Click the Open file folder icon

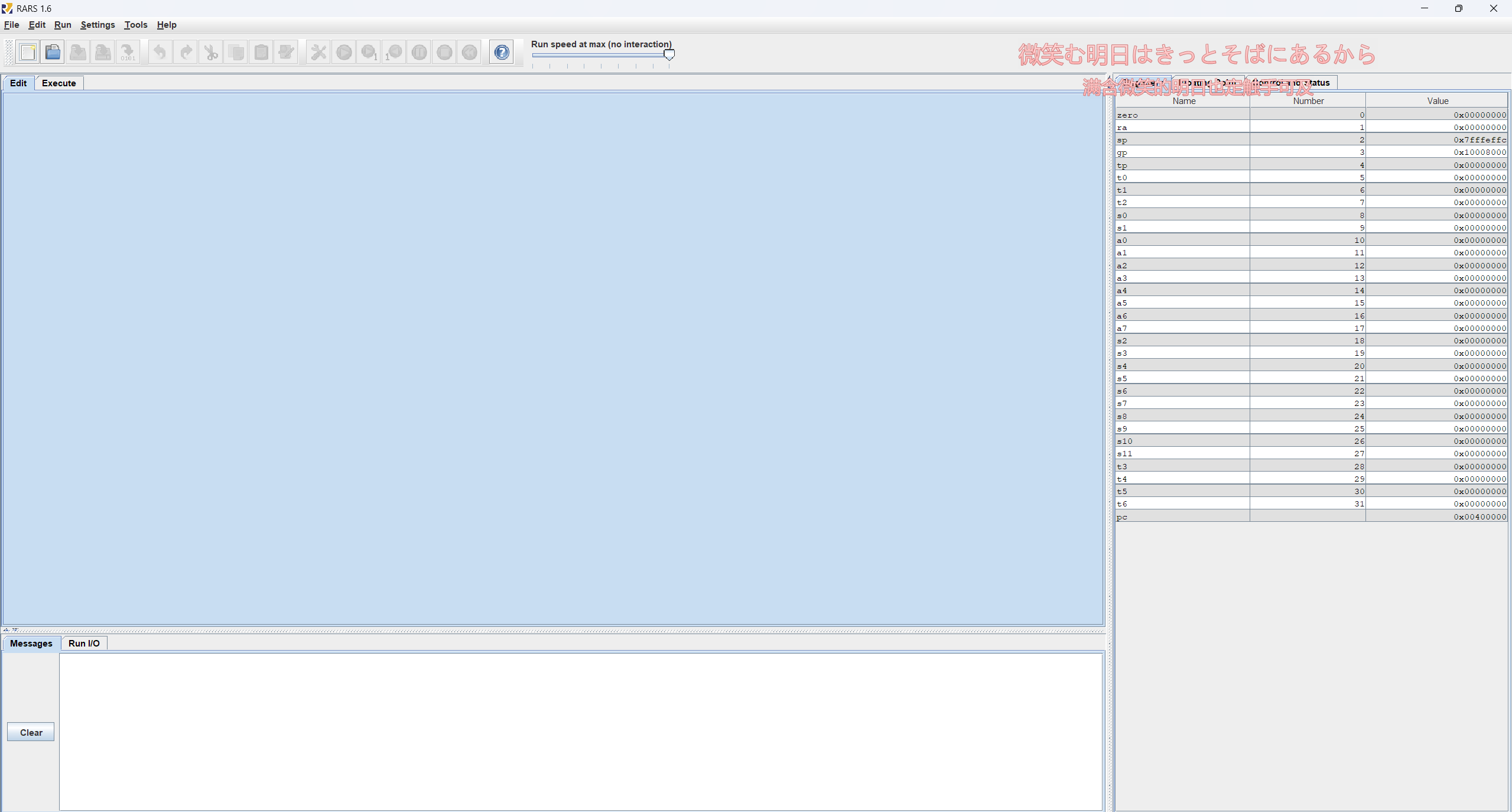[x=53, y=53]
